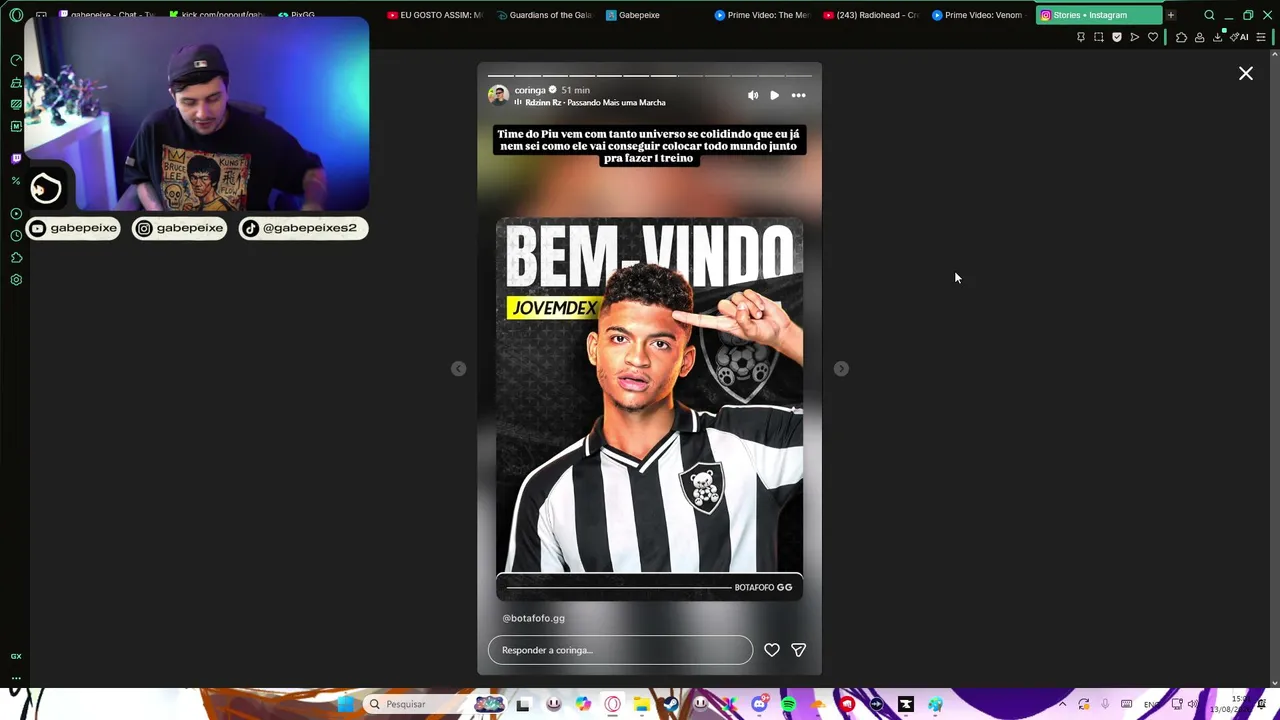Share the story via paper plane icon
This screenshot has height=720, width=1280.
(798, 650)
